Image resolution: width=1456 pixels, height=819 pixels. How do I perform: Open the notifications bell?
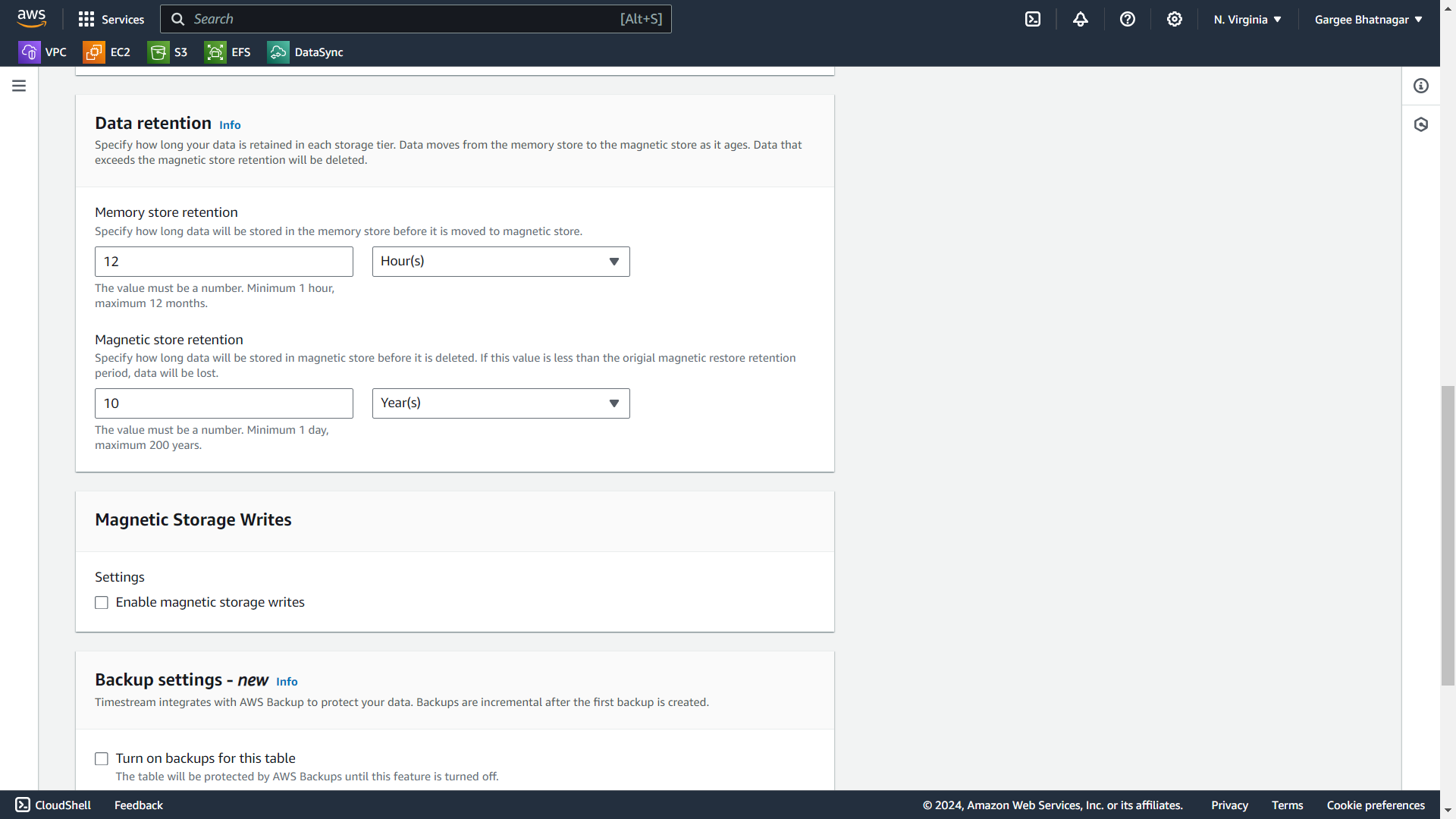coord(1080,19)
